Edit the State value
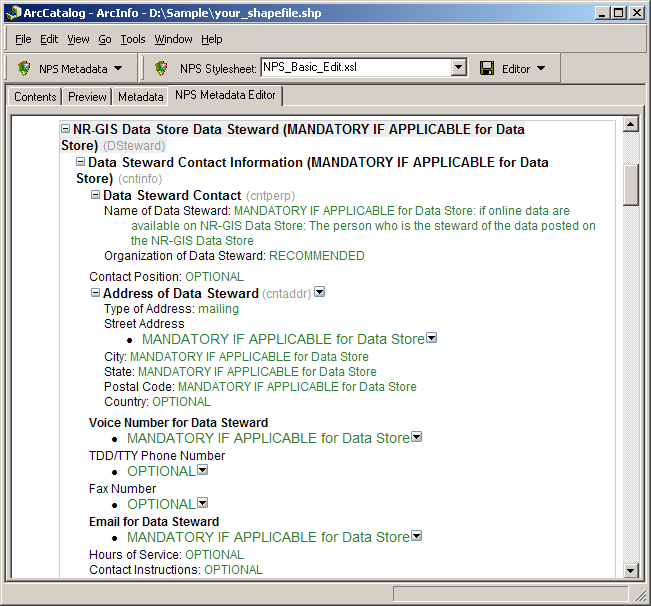 tap(257, 372)
